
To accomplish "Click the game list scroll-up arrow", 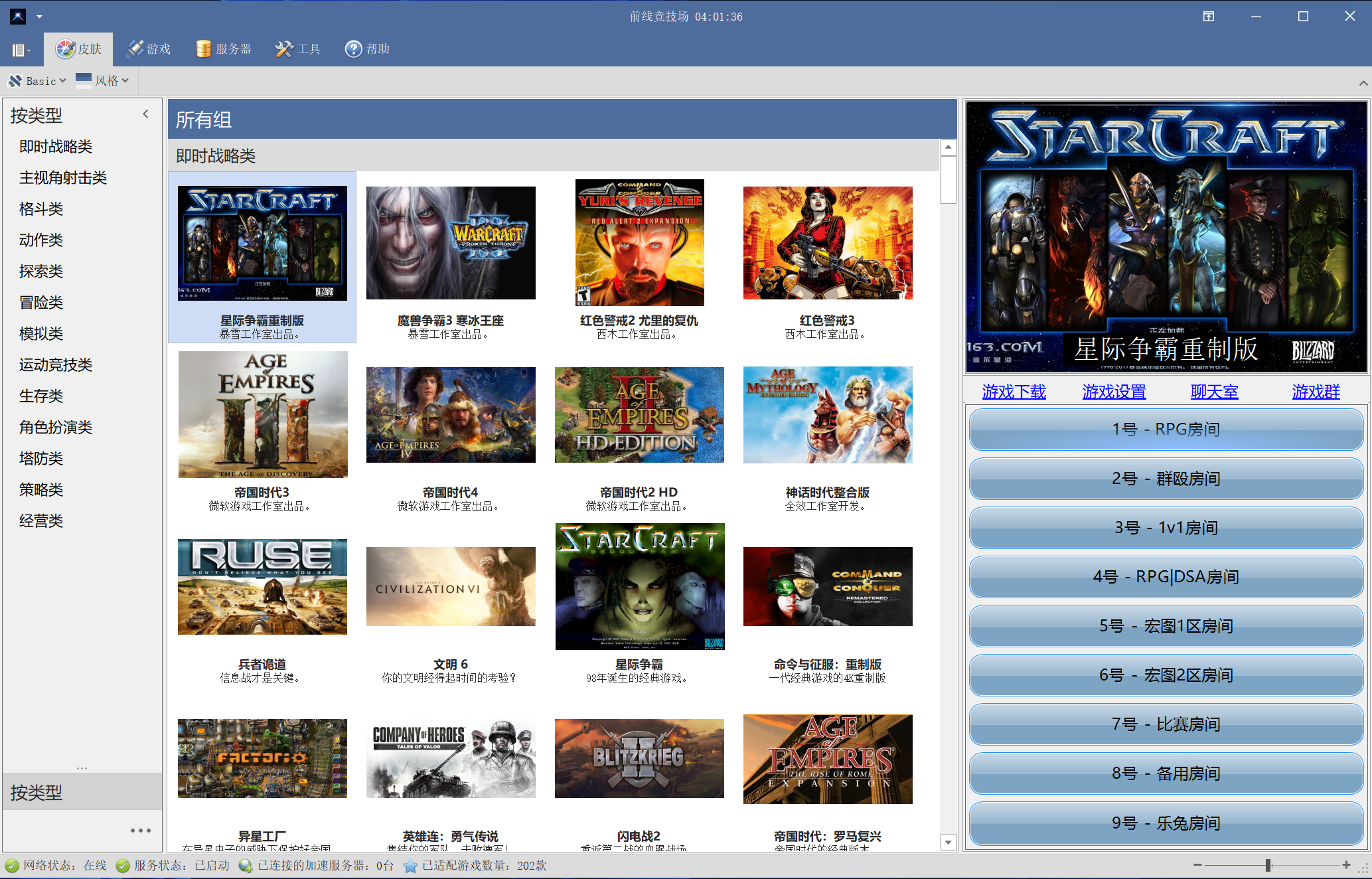I will click(949, 147).
